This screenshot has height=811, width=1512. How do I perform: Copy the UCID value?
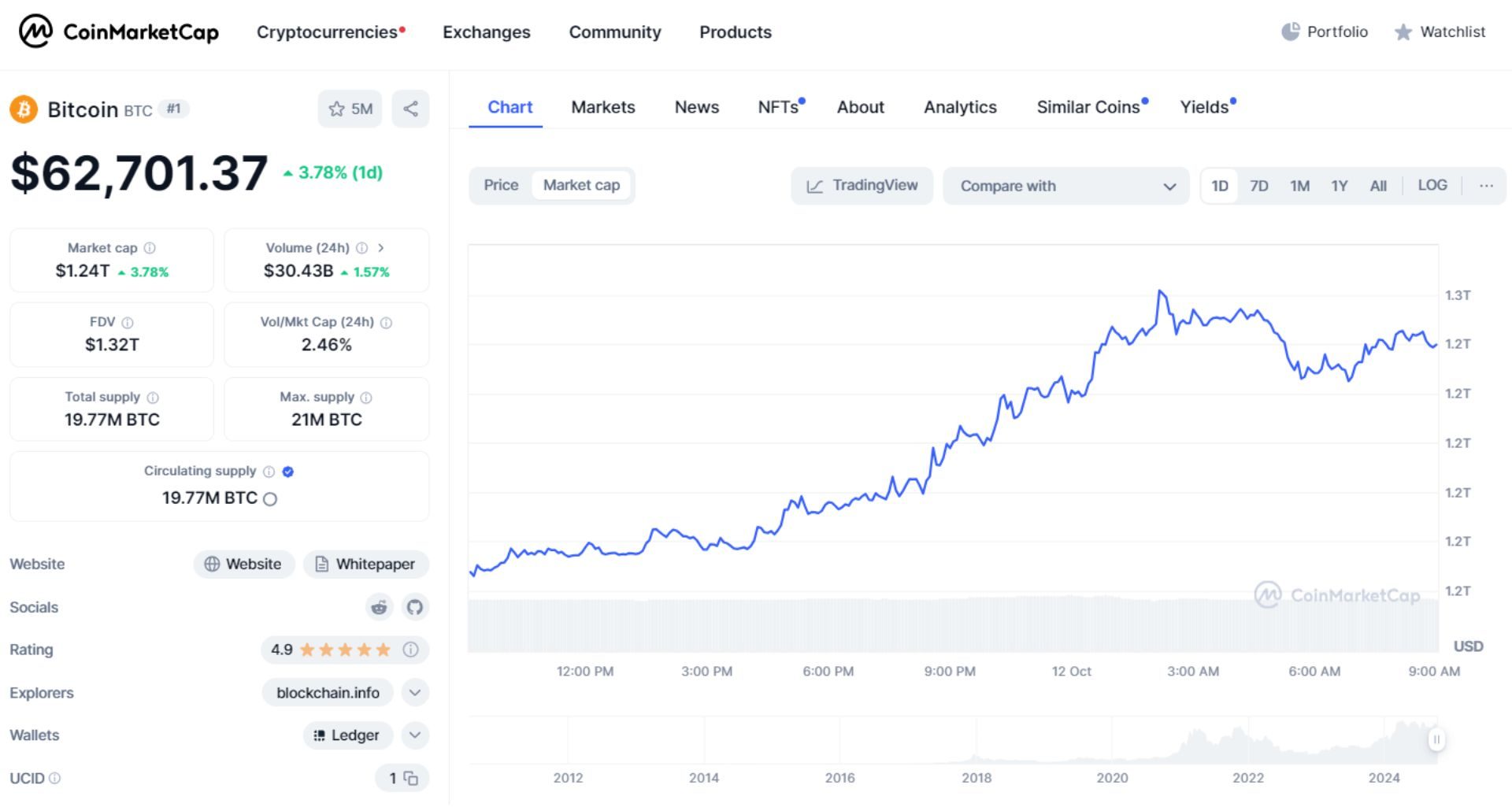(x=410, y=778)
